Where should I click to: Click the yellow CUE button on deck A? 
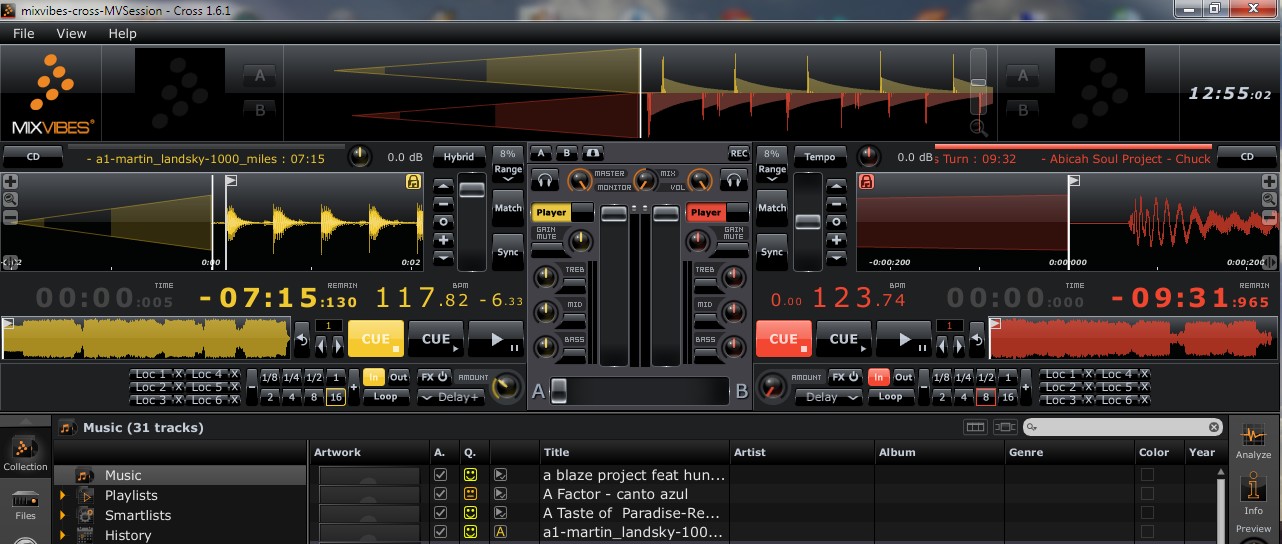pos(376,339)
